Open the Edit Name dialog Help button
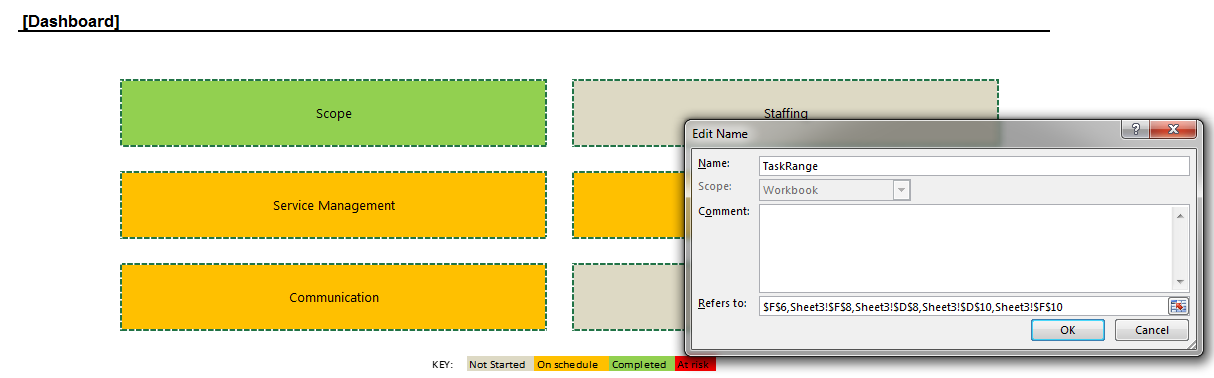Image resolution: width=1214 pixels, height=378 pixels. 1135,131
